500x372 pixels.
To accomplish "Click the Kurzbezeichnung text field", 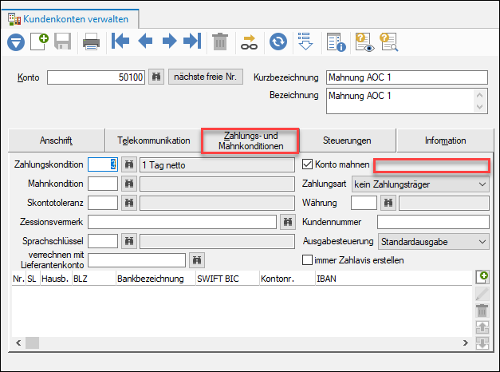I will [407, 77].
